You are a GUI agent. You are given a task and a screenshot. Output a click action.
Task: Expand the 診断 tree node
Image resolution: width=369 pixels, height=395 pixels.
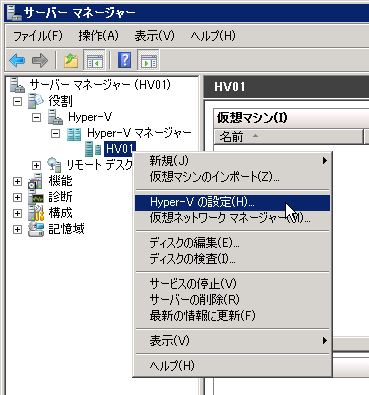[17, 197]
